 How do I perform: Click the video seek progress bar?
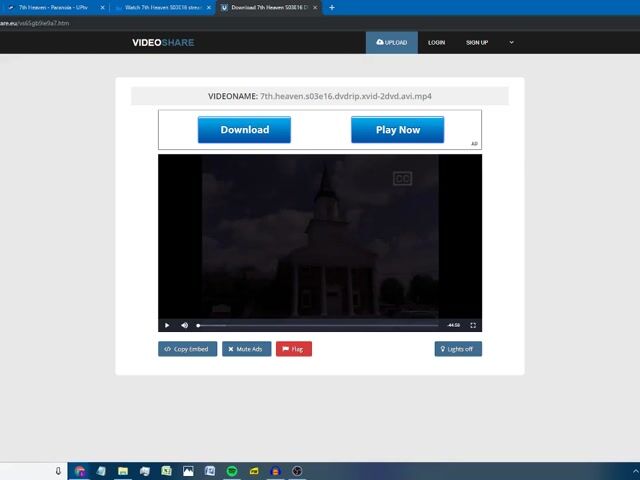(x=317, y=325)
